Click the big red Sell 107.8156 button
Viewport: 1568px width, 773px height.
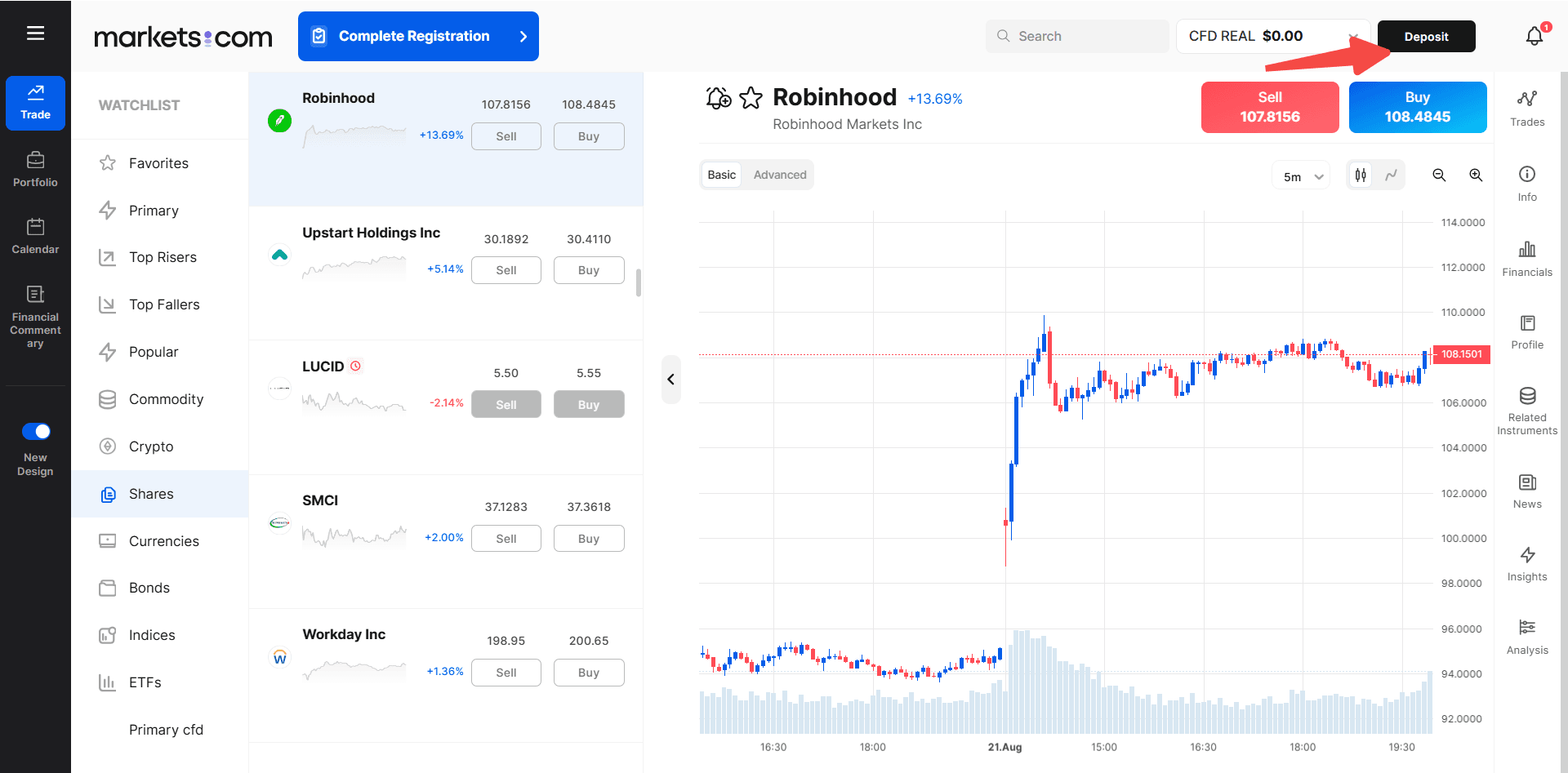(1270, 107)
